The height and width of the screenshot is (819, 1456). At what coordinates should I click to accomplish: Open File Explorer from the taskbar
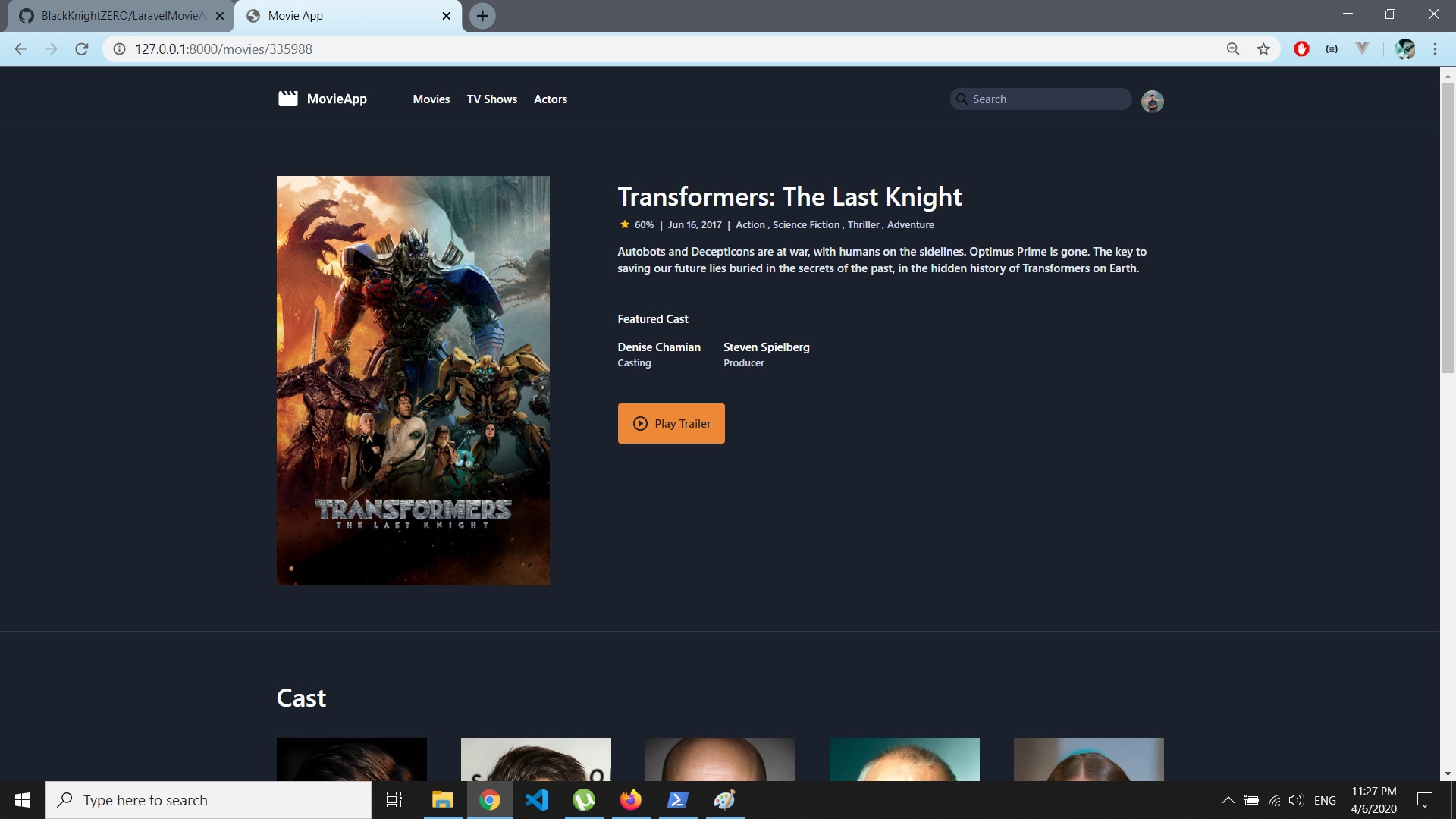click(443, 799)
